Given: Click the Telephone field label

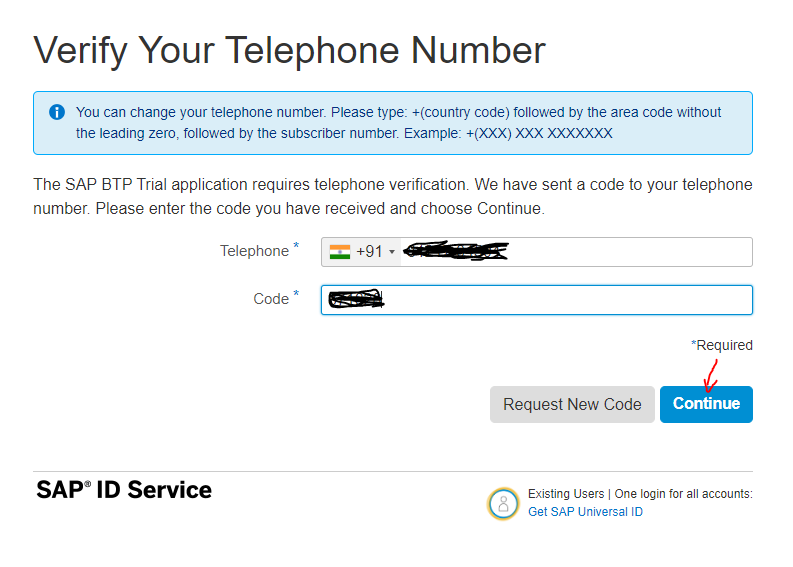Looking at the screenshot, I should coord(254,251).
